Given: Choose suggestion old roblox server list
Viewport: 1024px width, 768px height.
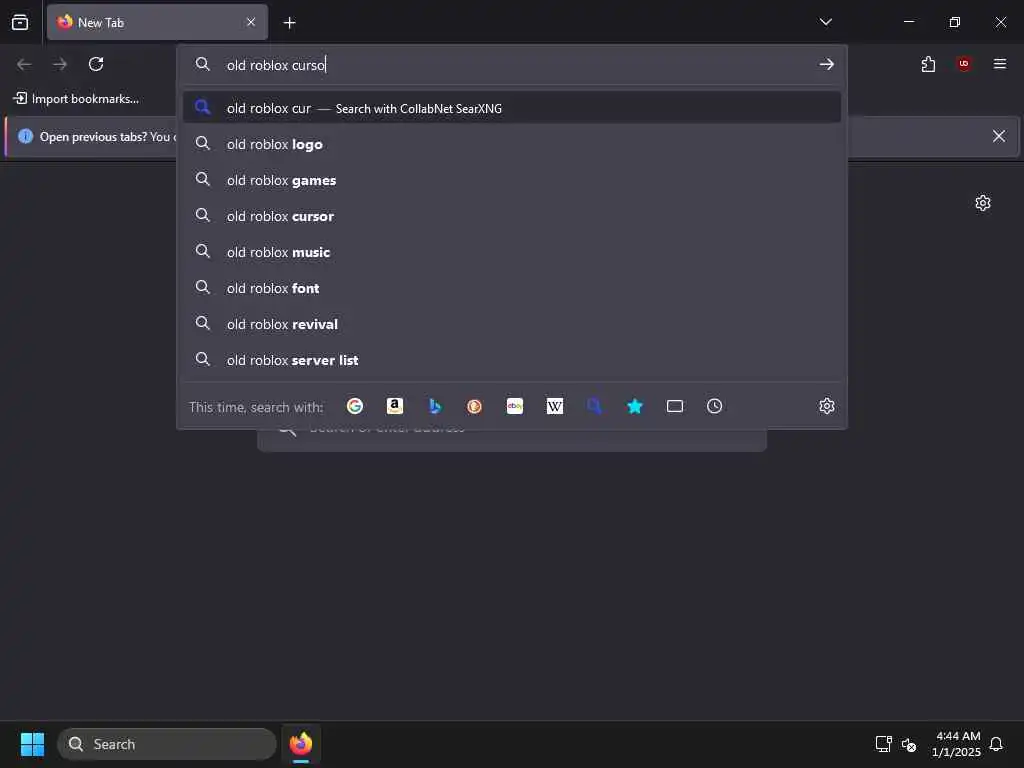Looking at the screenshot, I should pos(512,360).
